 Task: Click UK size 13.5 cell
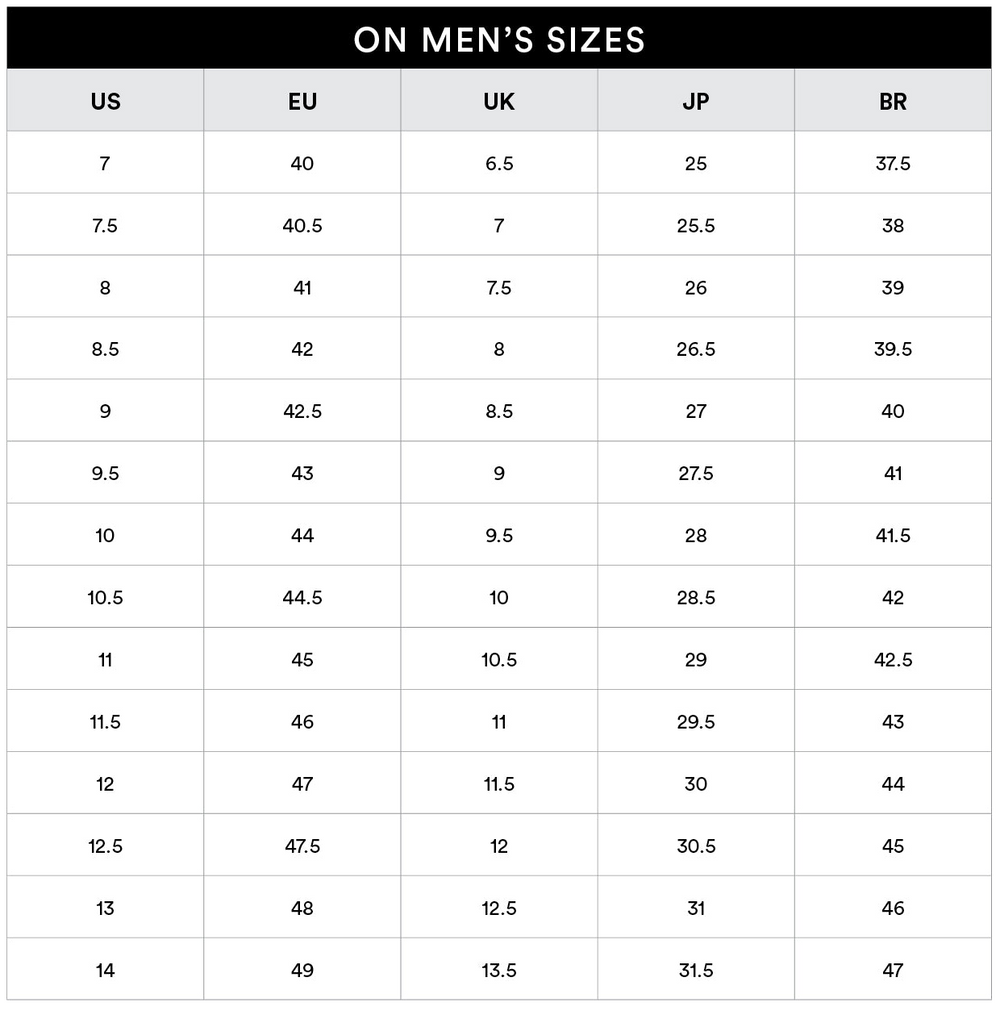(x=499, y=970)
